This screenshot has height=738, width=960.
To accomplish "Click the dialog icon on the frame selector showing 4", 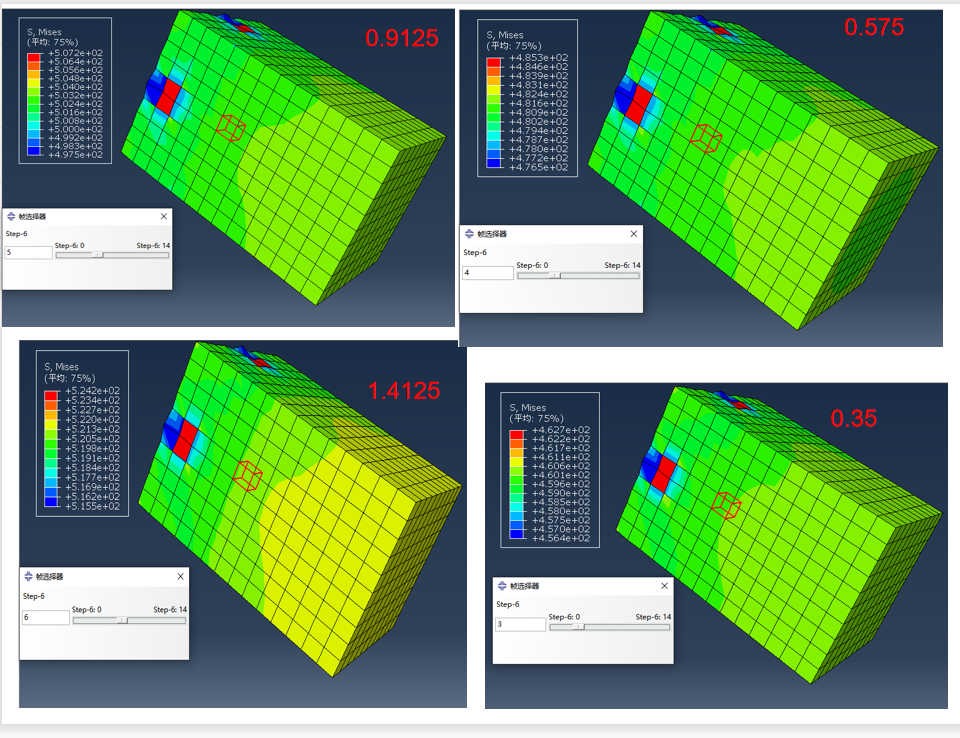I will [470, 233].
